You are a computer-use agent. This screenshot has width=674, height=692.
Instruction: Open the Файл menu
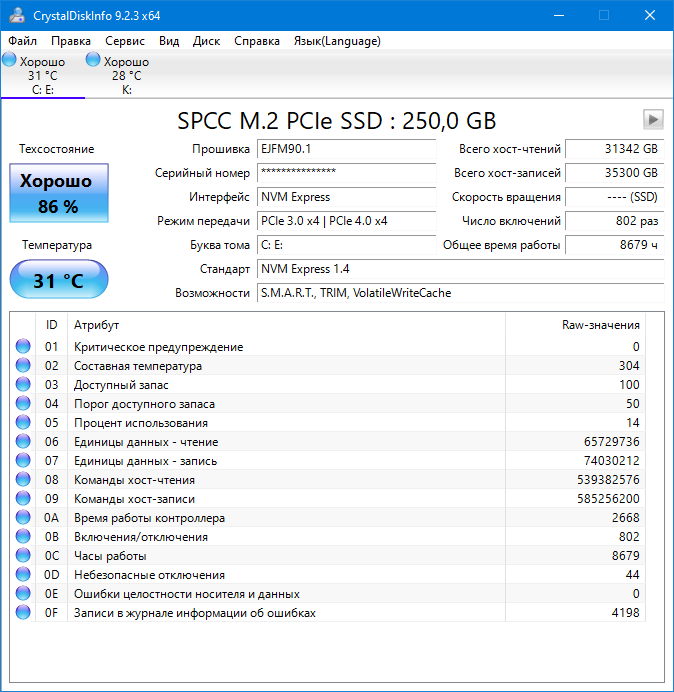(x=23, y=41)
